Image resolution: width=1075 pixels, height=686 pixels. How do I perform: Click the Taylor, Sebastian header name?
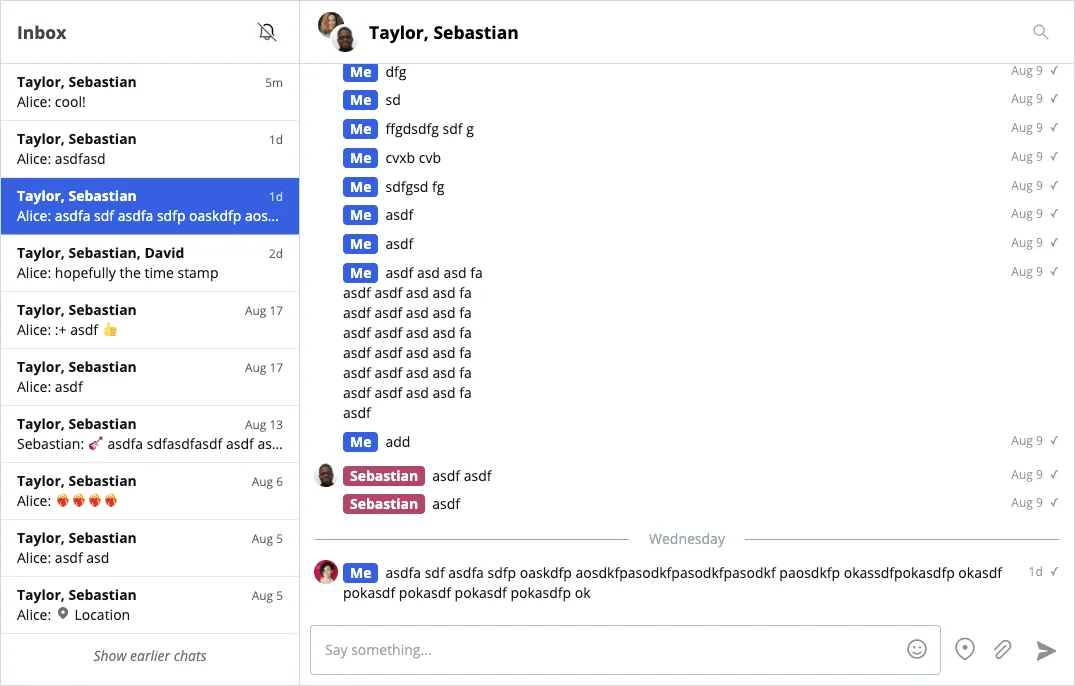[443, 32]
